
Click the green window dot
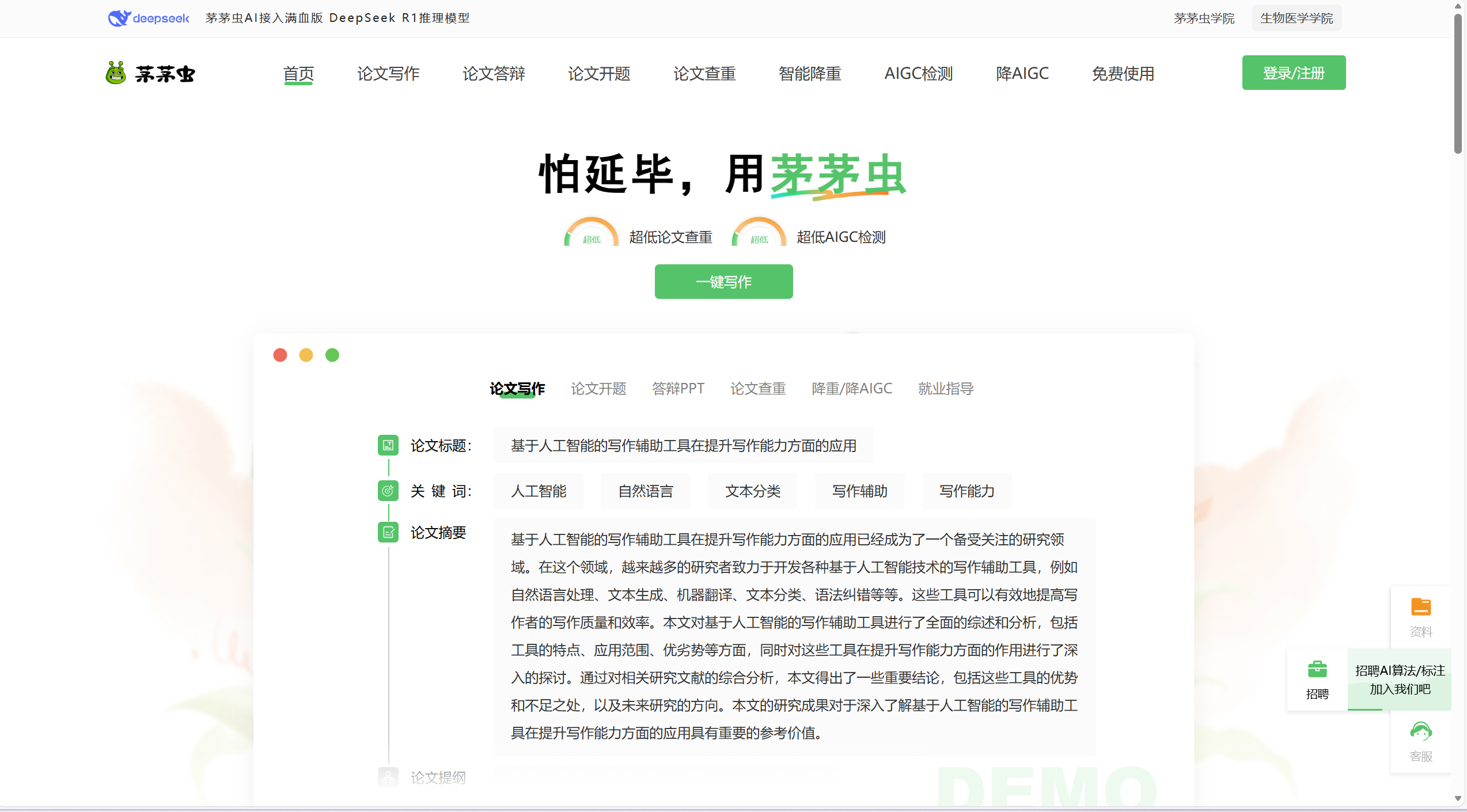point(332,355)
